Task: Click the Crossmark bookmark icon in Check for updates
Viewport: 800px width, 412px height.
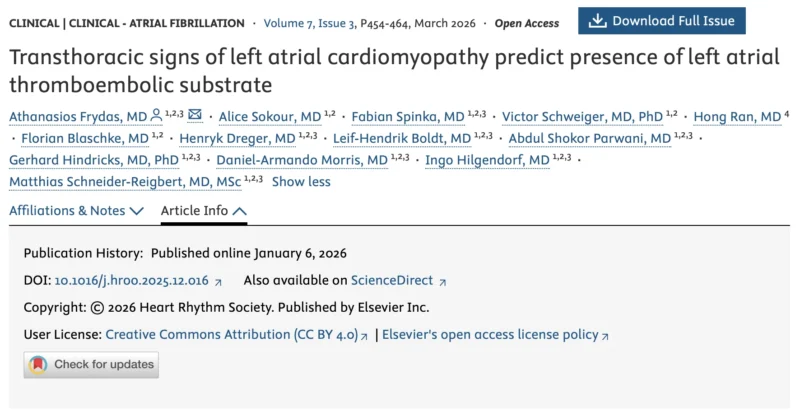Action: 38,365
